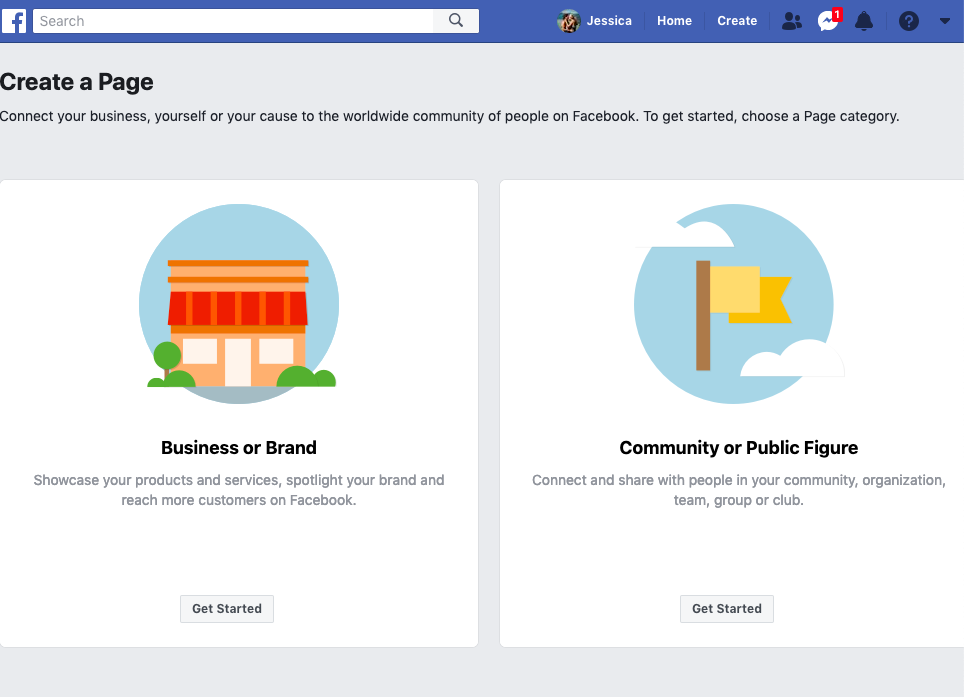Open the Quick Help question icon

(909, 22)
